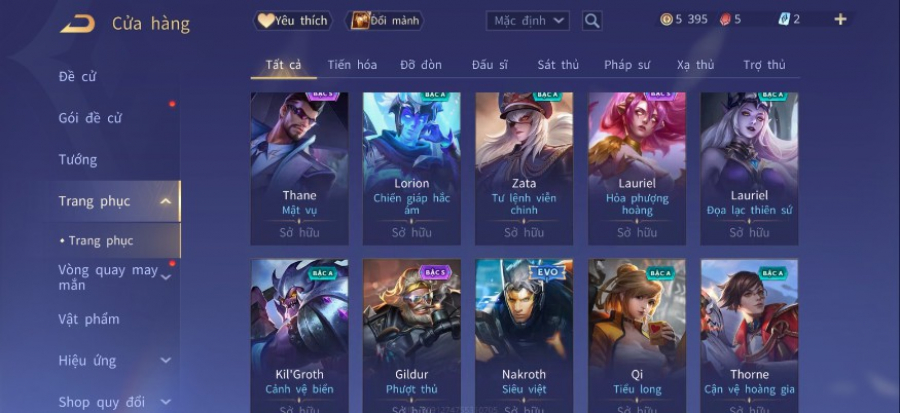
Task: Go to Gói đề cử in sidebar
Action: coord(90,118)
